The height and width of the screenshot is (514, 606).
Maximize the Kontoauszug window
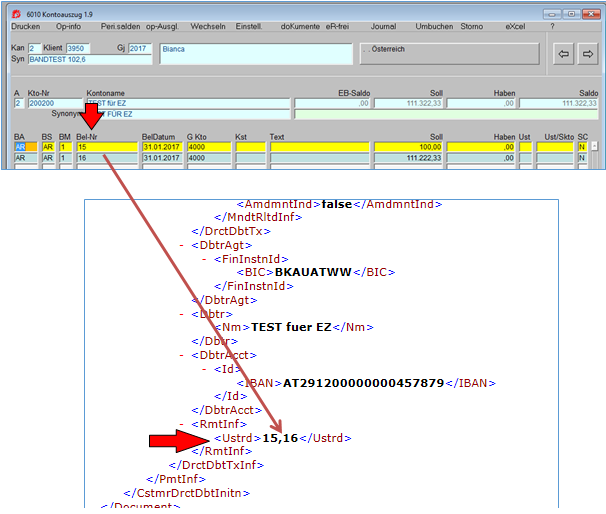(571, 14)
